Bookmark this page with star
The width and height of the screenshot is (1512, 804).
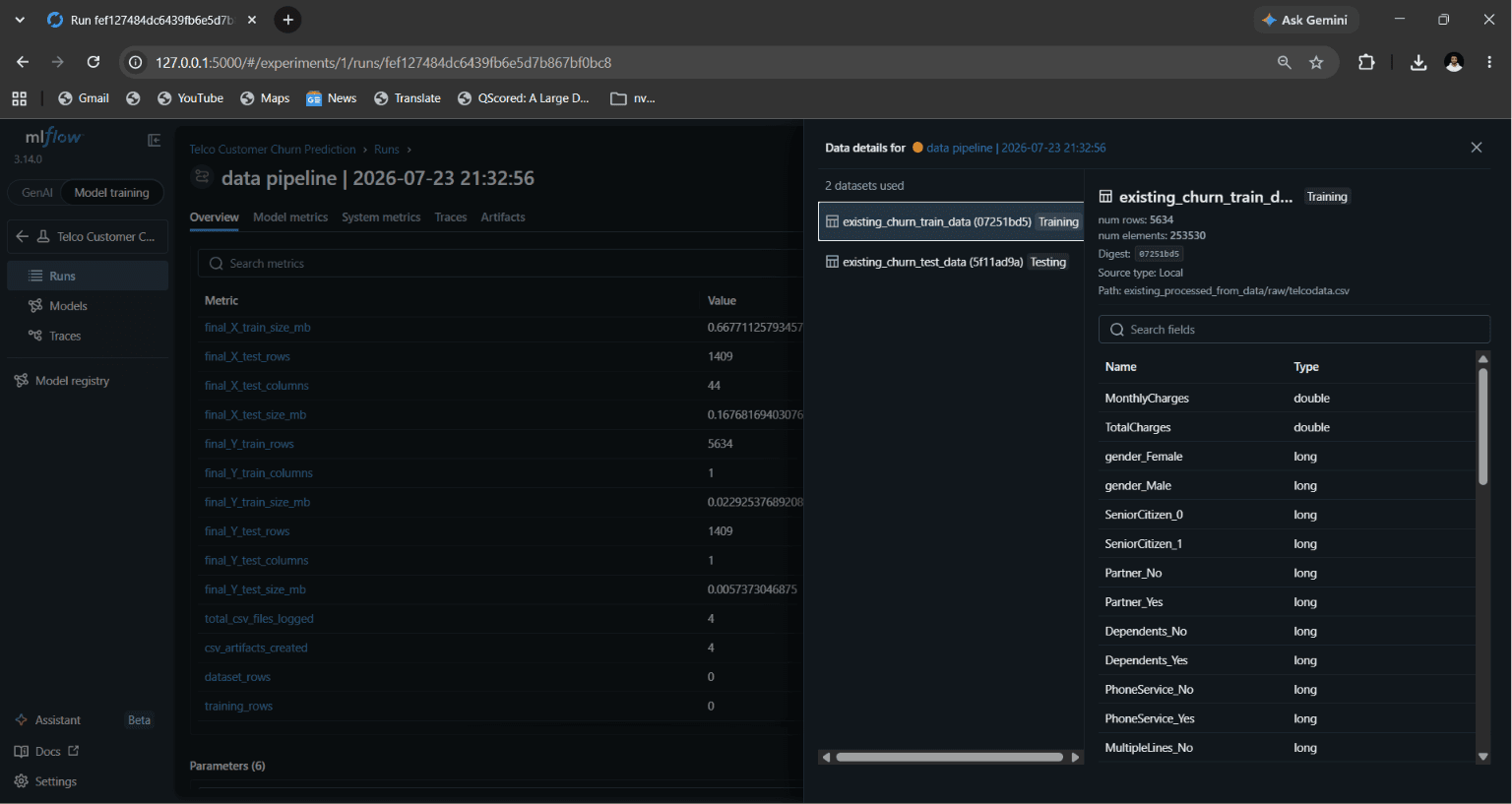(x=1316, y=62)
